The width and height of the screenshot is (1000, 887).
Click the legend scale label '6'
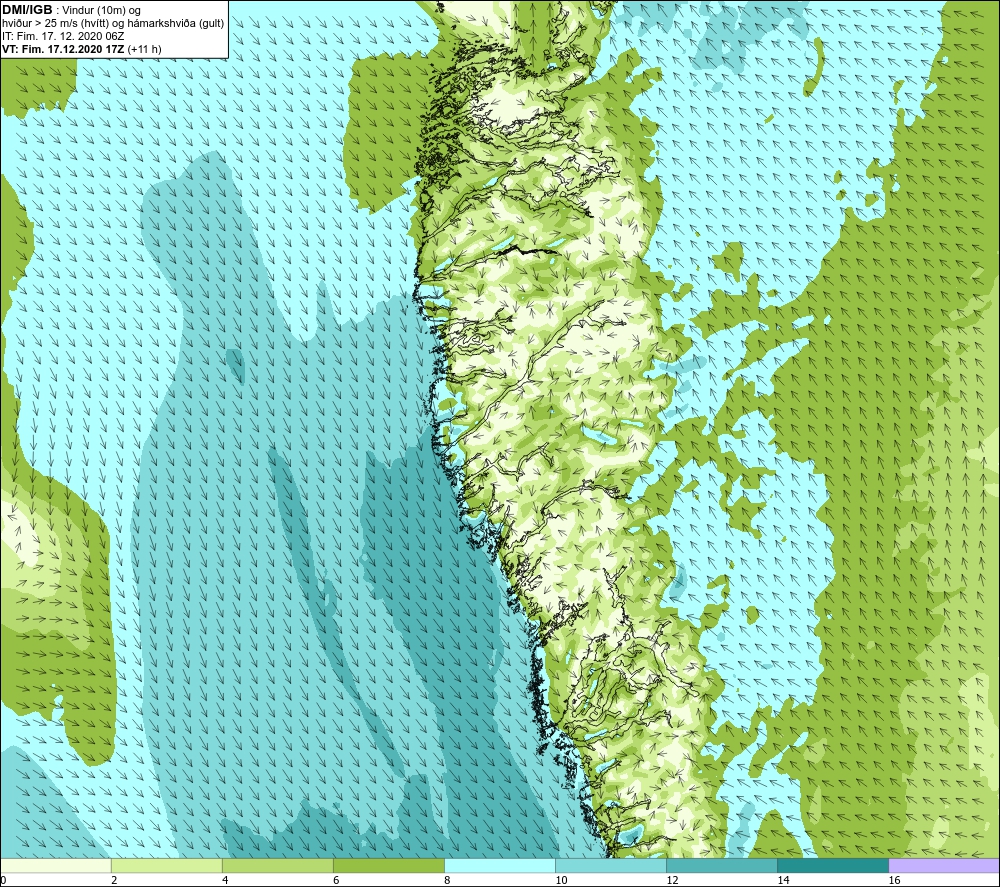coord(336,880)
